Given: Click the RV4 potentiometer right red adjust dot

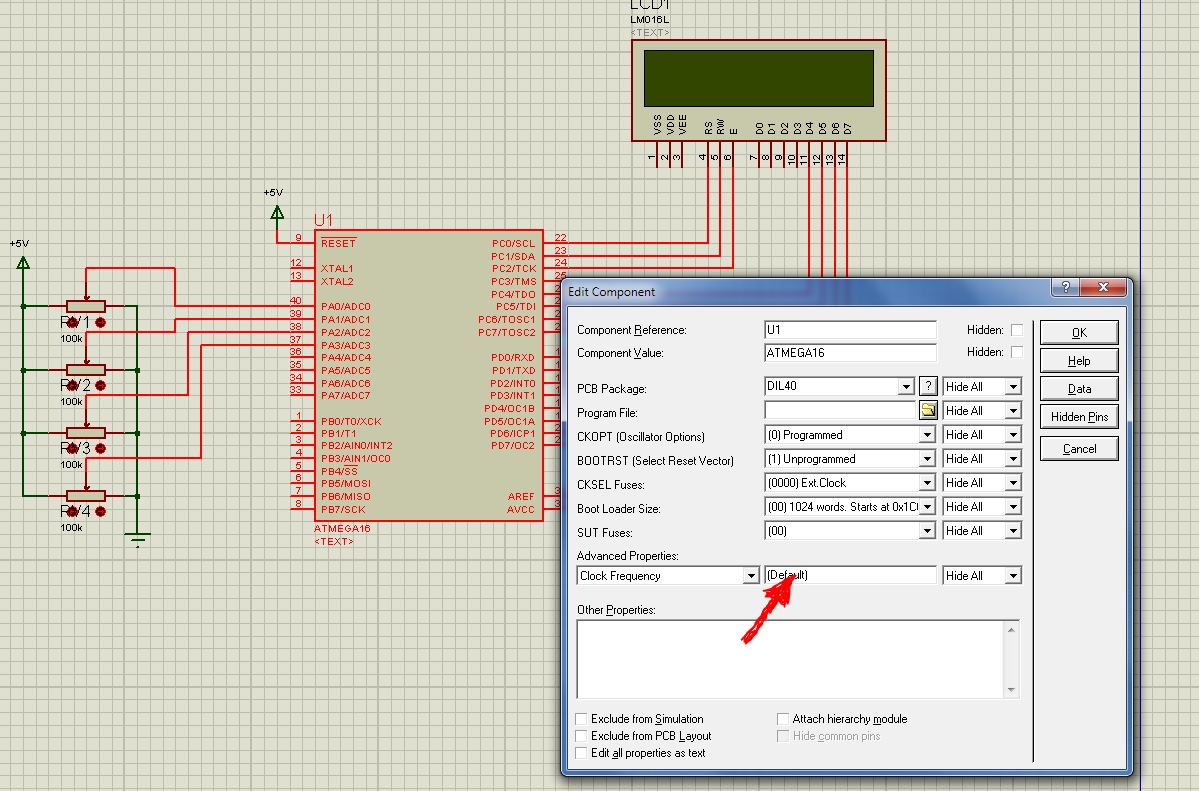Looking at the screenshot, I should click(x=100, y=511).
